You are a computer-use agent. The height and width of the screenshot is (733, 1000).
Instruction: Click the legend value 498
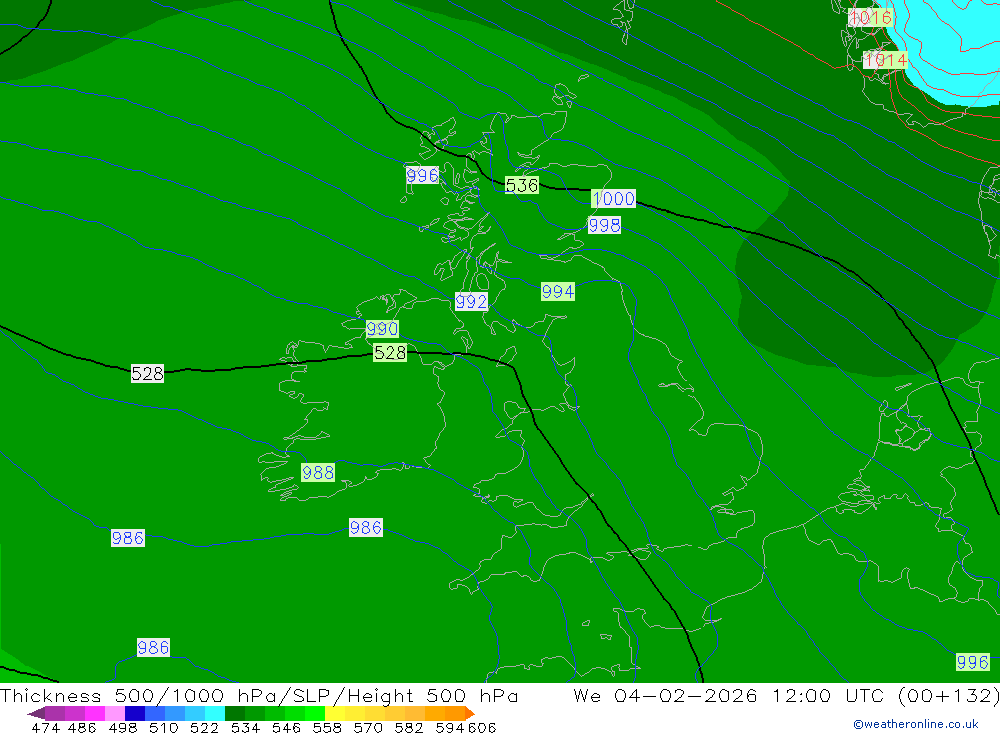[x=122, y=727]
